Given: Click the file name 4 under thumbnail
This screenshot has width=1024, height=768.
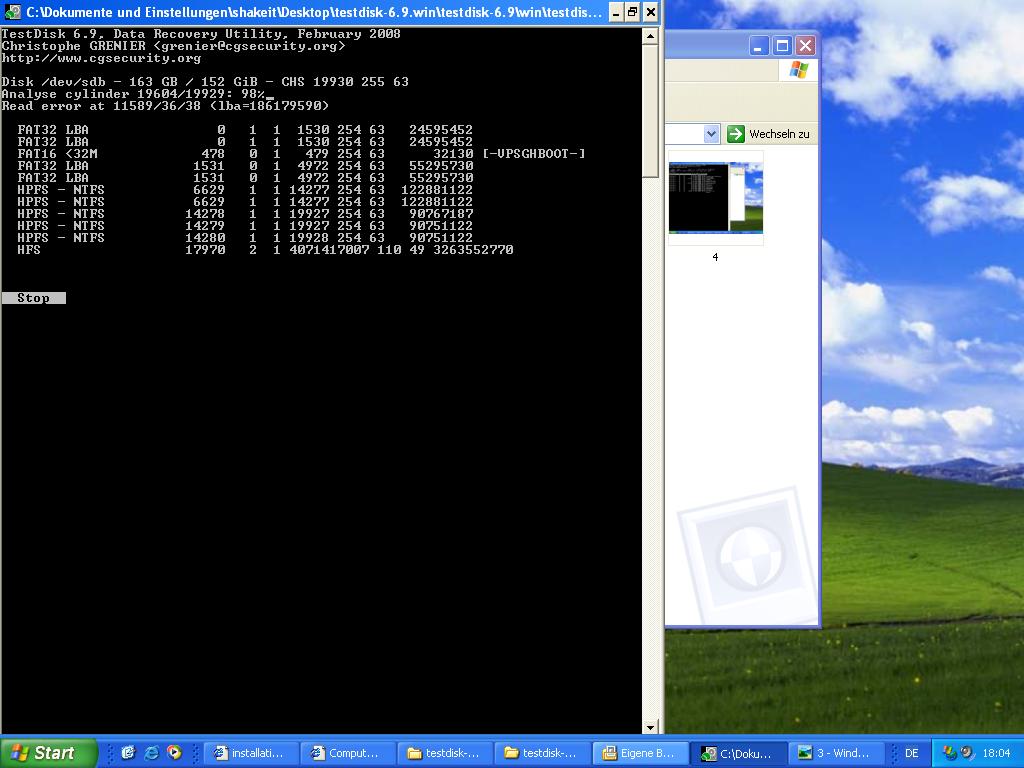Looking at the screenshot, I should coord(715,257).
